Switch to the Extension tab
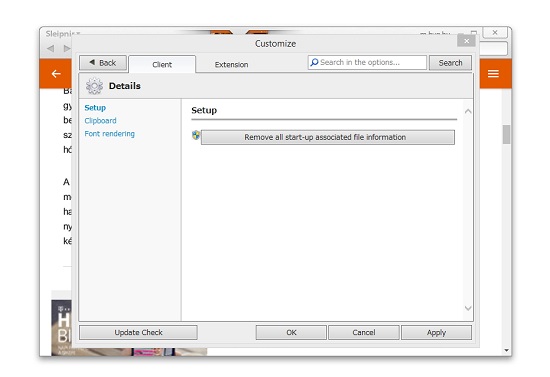Viewport: 550px width, 377px height. tap(232, 65)
